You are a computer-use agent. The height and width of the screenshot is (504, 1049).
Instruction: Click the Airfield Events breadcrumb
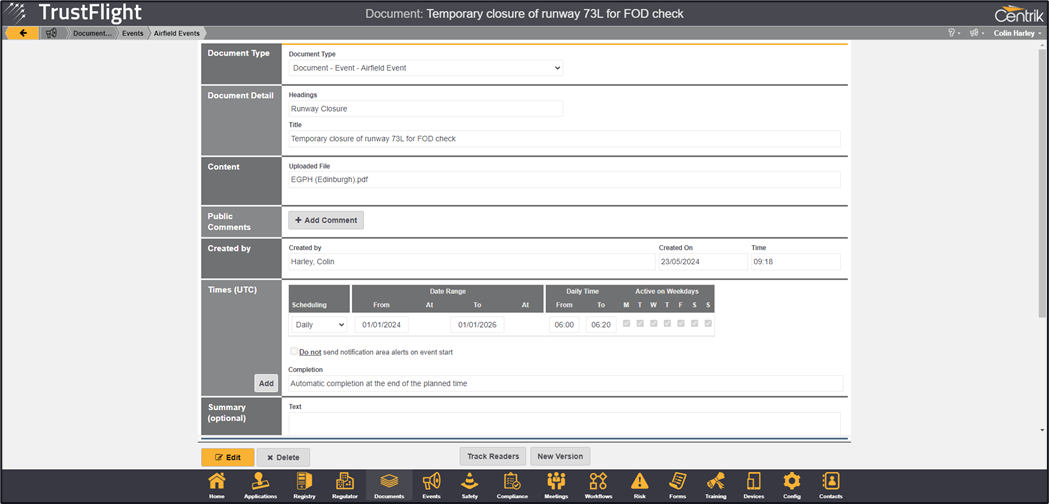pyautogui.click(x=176, y=33)
